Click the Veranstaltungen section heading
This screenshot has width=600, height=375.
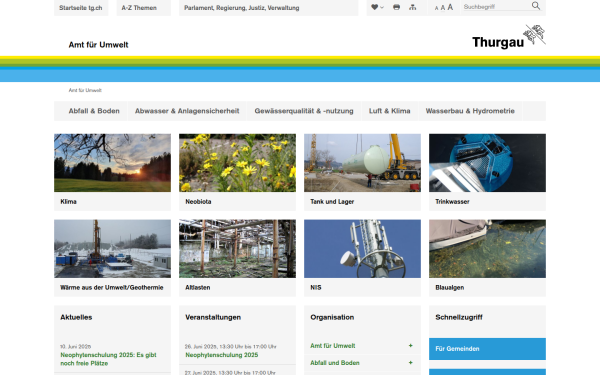click(213, 317)
